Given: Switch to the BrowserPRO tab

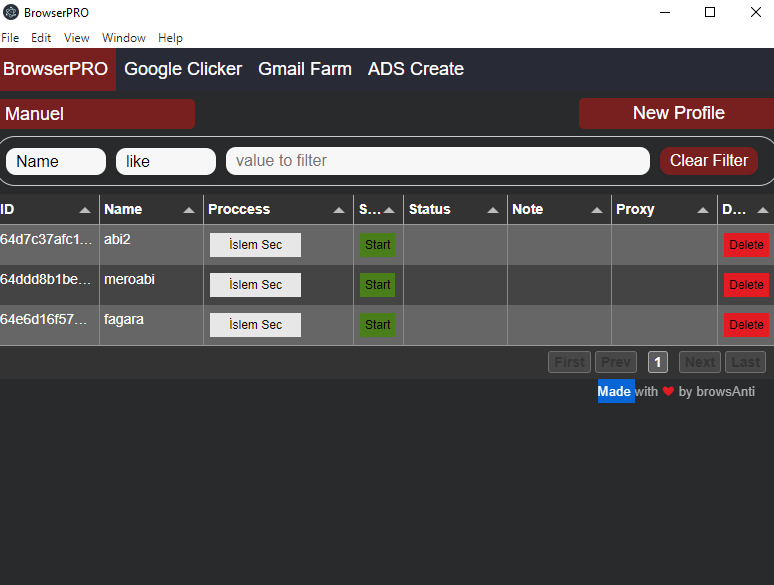Looking at the screenshot, I should pyautogui.click(x=58, y=69).
